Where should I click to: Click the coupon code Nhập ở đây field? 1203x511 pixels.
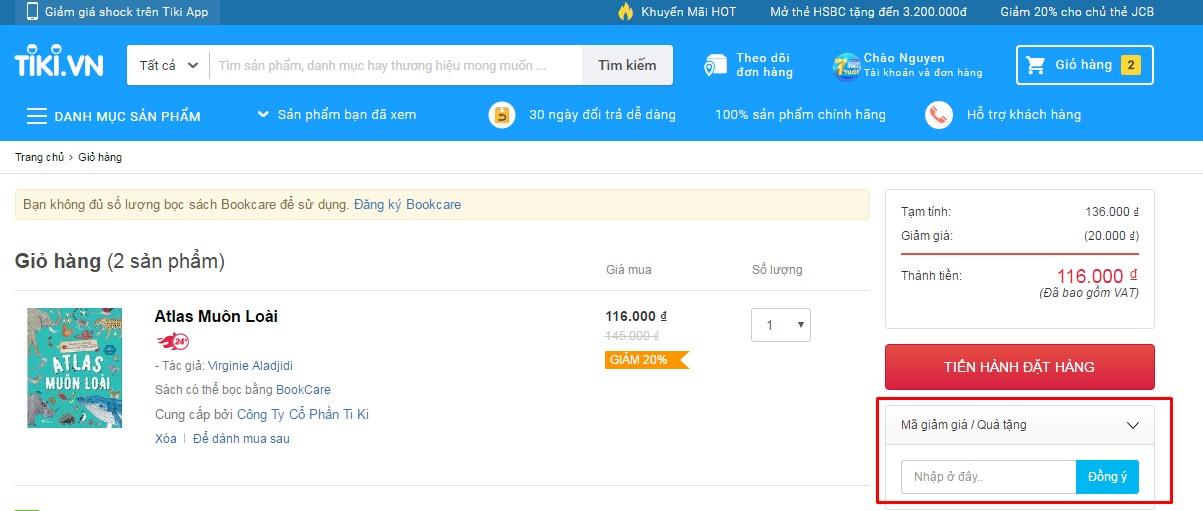(x=988, y=477)
